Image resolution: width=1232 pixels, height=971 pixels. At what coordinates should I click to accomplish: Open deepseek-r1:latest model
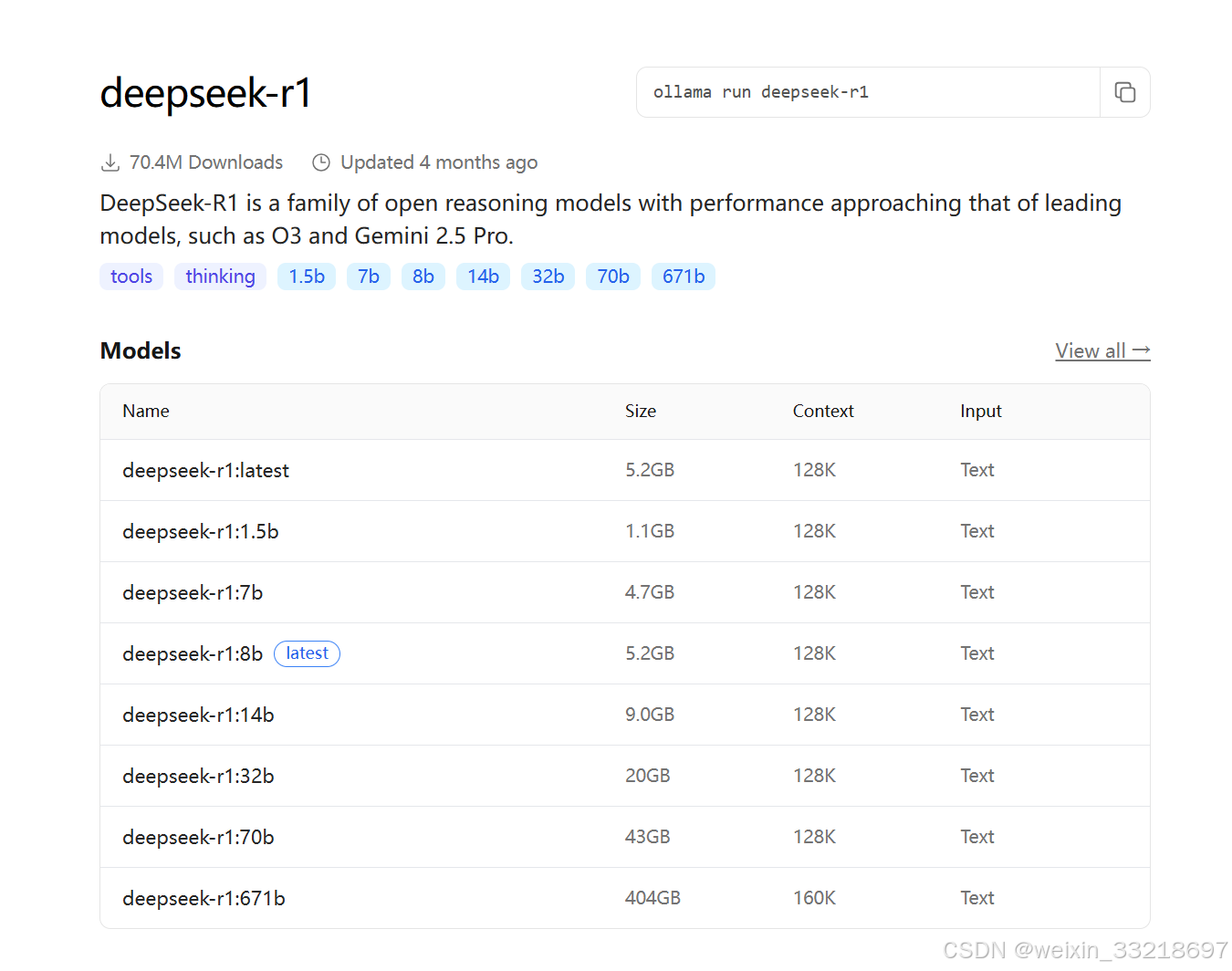(624, 470)
